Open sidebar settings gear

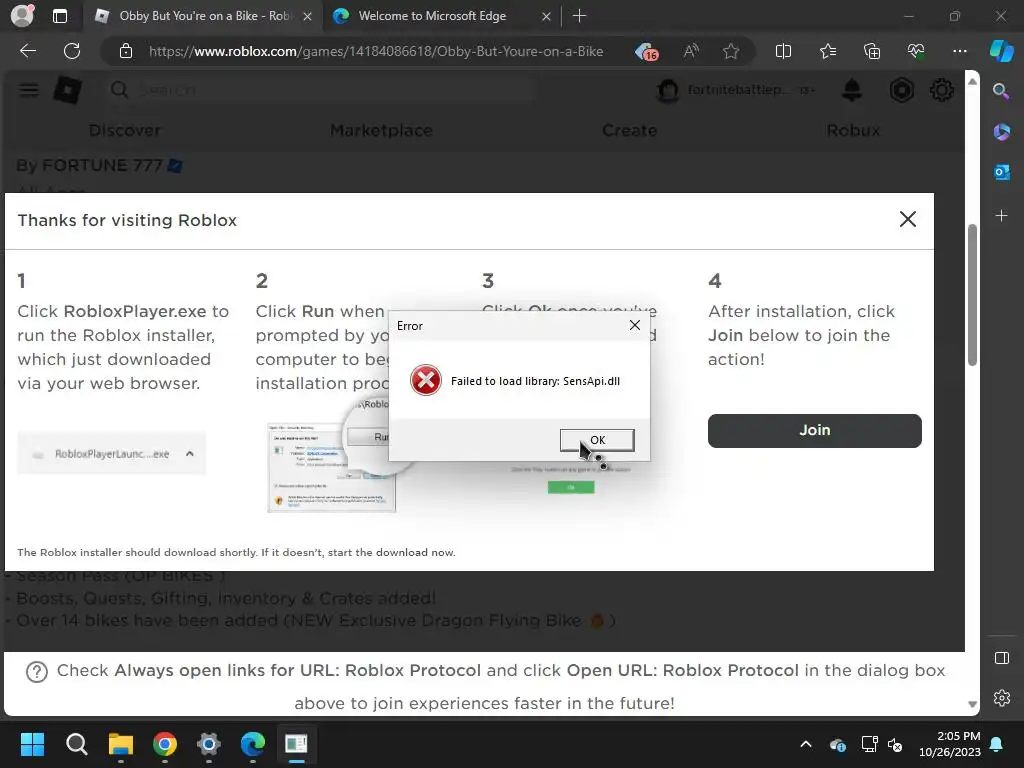(x=1001, y=698)
